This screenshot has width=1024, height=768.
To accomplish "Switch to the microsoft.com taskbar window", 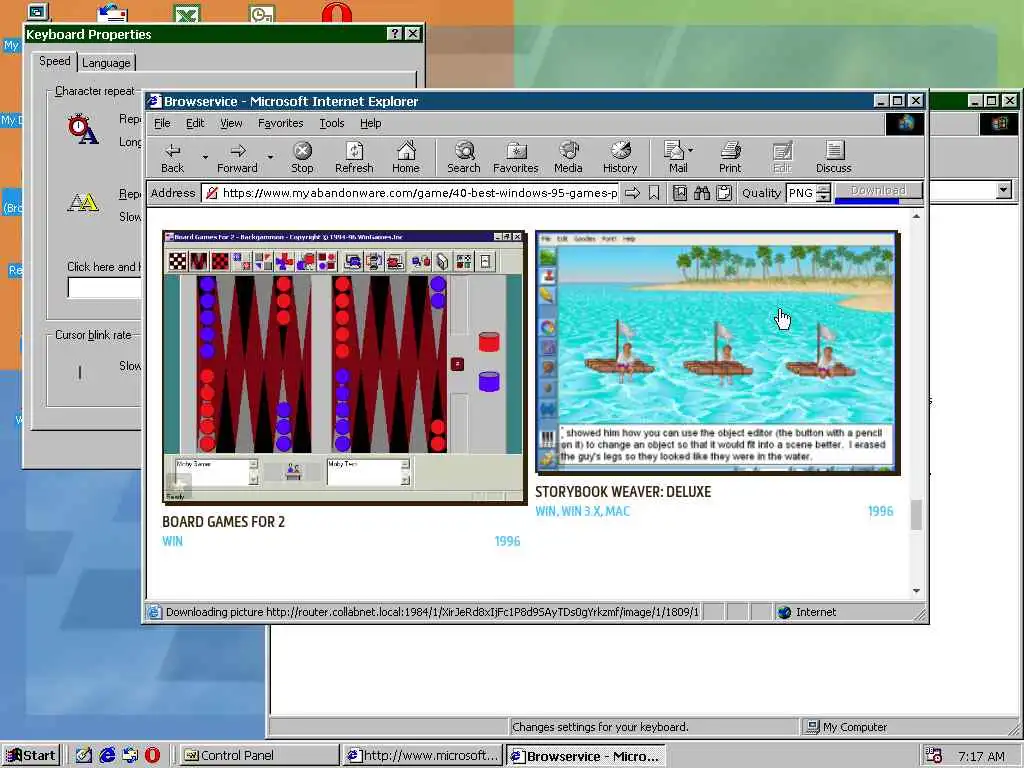I will click(423, 756).
